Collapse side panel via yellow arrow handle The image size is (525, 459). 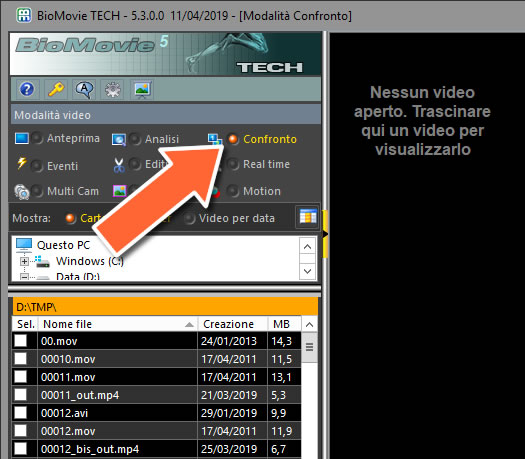(x=325, y=234)
